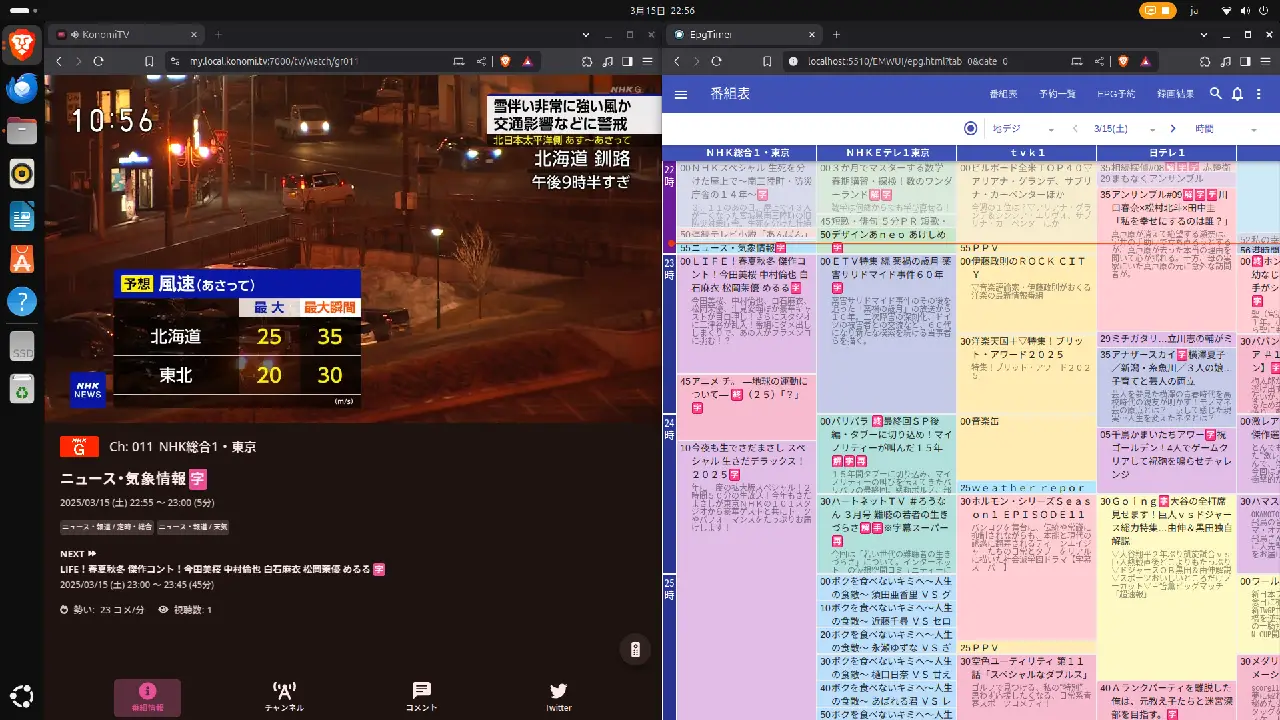Image resolution: width=1280 pixels, height=720 pixels.
Task: Click the search icon in EPGTimer header
Action: click(1216, 94)
